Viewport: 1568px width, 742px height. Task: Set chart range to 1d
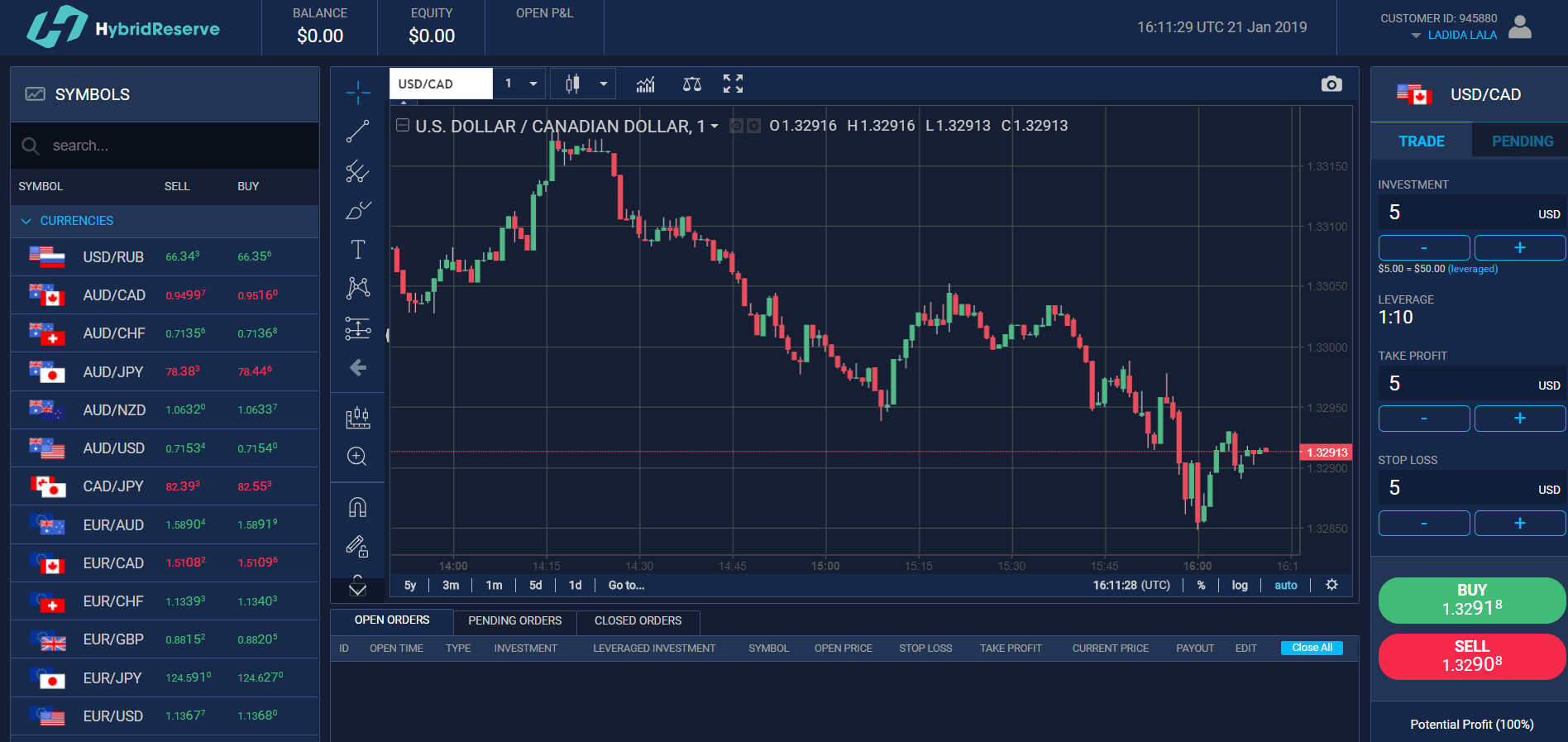(576, 585)
